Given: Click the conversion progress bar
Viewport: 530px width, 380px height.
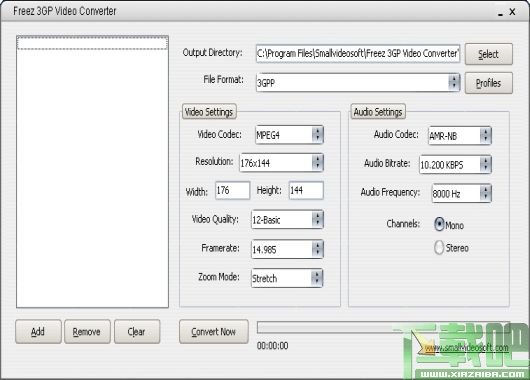Looking at the screenshot, I should coord(383,327).
